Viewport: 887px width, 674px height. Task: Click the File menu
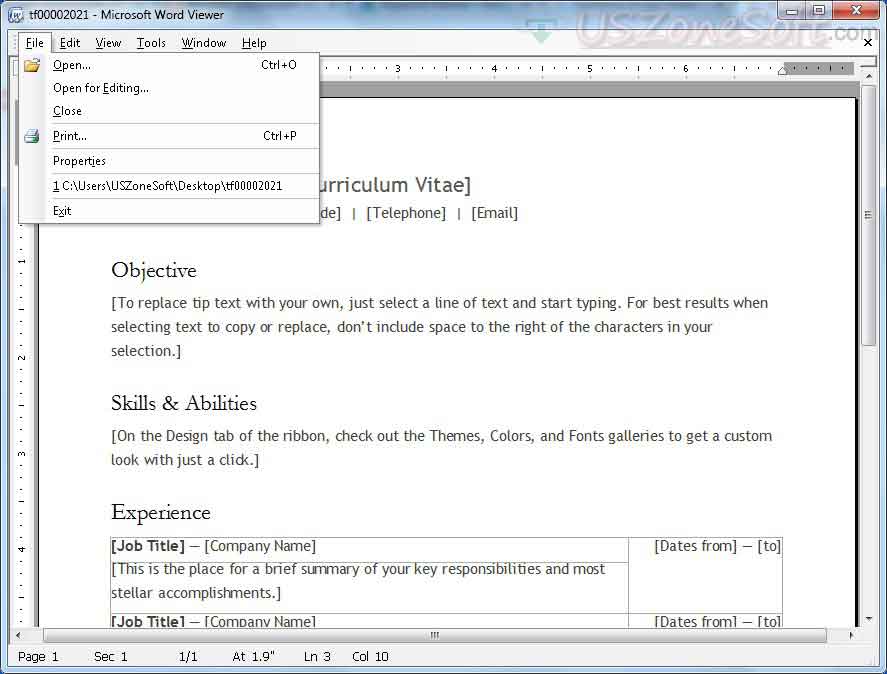[35, 43]
